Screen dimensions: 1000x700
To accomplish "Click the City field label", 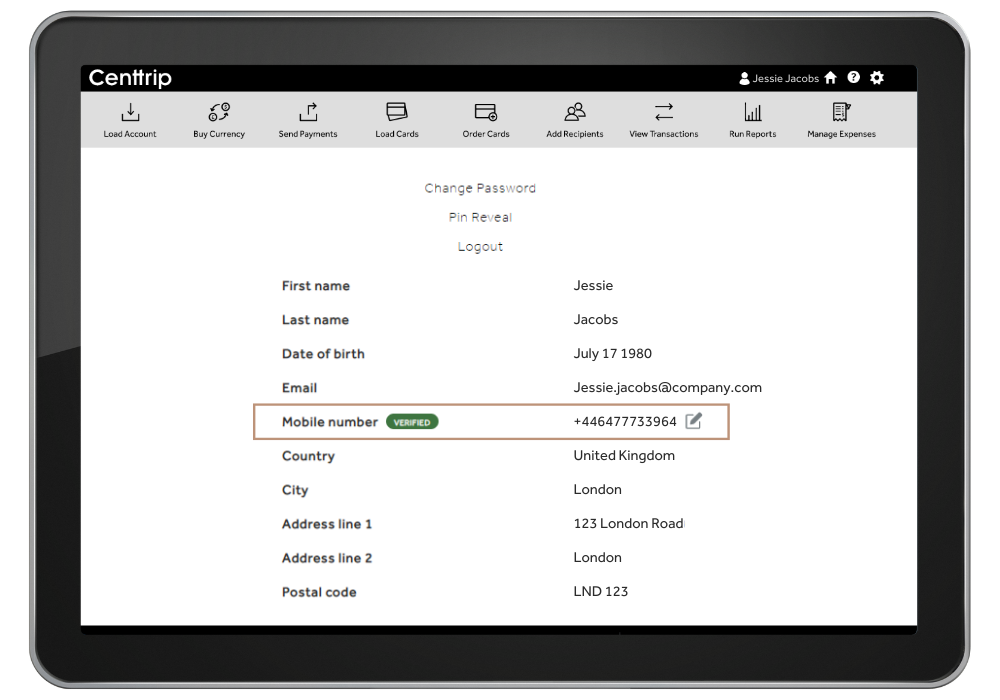I will point(295,490).
